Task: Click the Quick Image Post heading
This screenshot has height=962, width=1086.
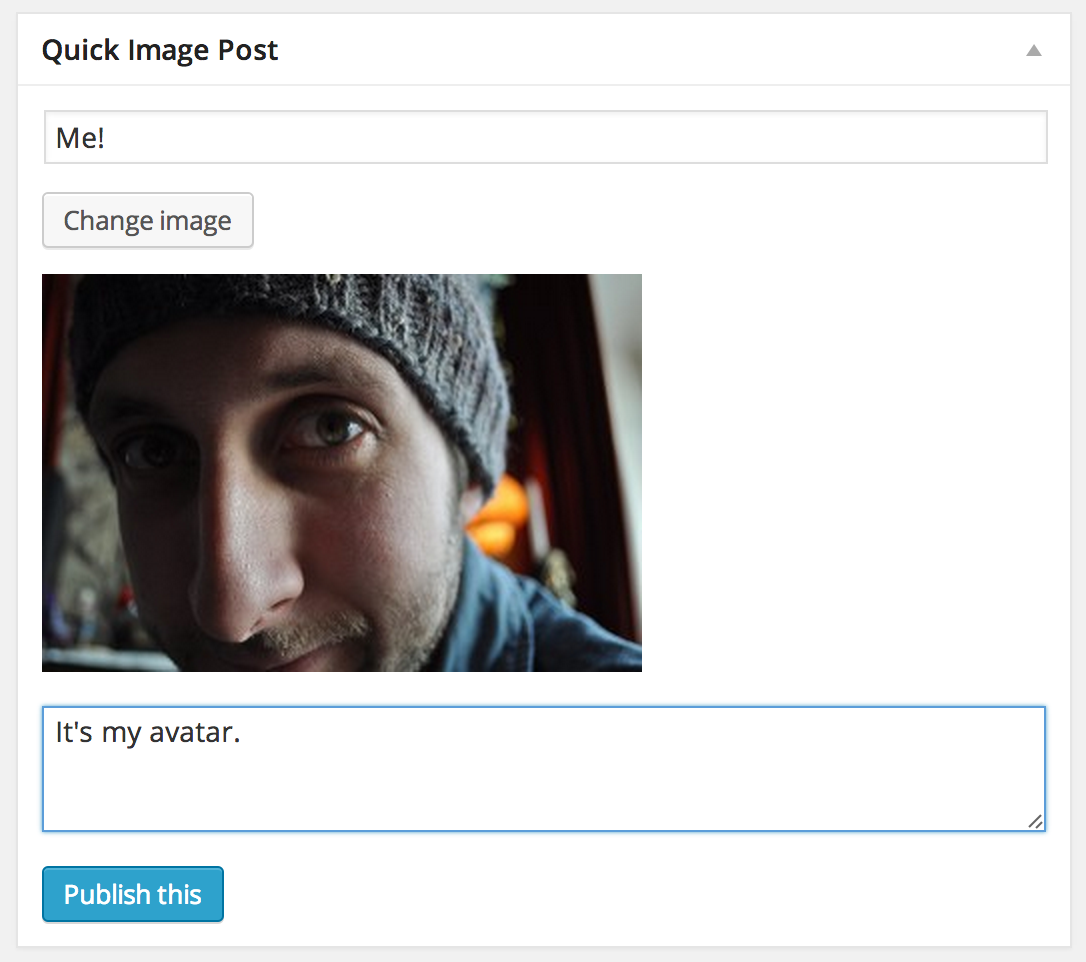Action: pyautogui.click(x=160, y=51)
